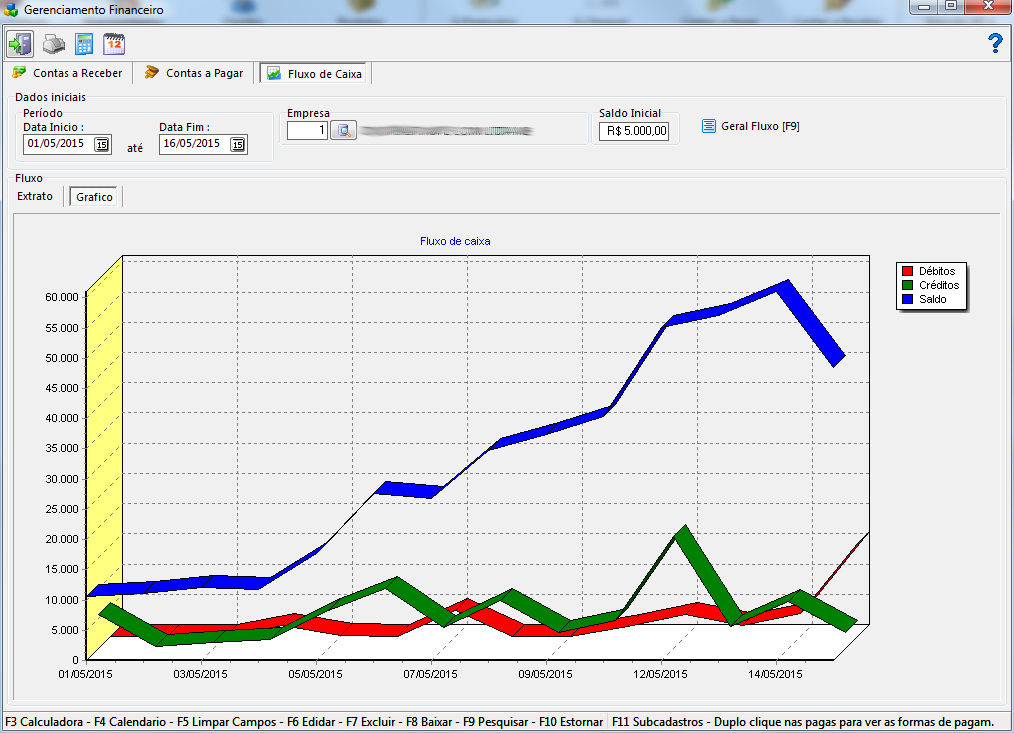Select the Fluxo de Caixa tab
Viewport: 1014px width, 733px height.
click(x=315, y=73)
